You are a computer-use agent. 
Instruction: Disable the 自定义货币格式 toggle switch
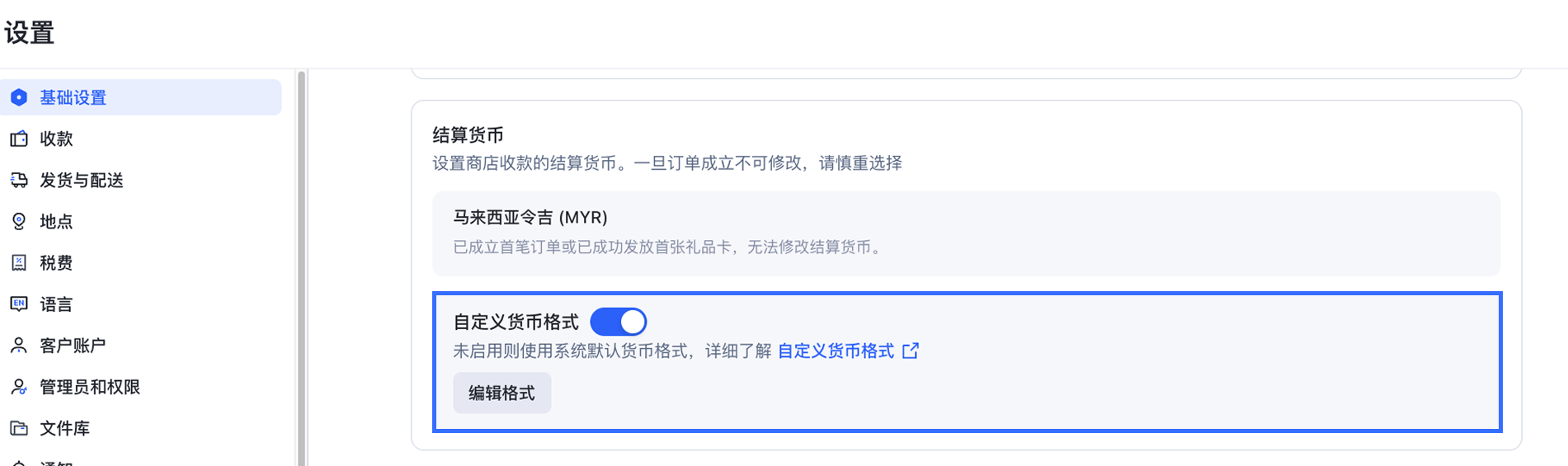[619, 322]
